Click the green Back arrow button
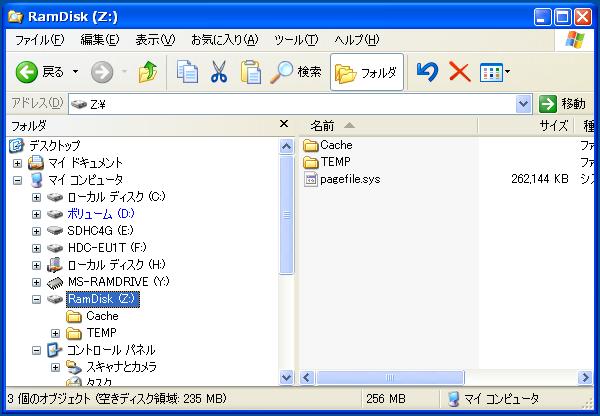The image size is (600, 416). pyautogui.click(x=27, y=72)
